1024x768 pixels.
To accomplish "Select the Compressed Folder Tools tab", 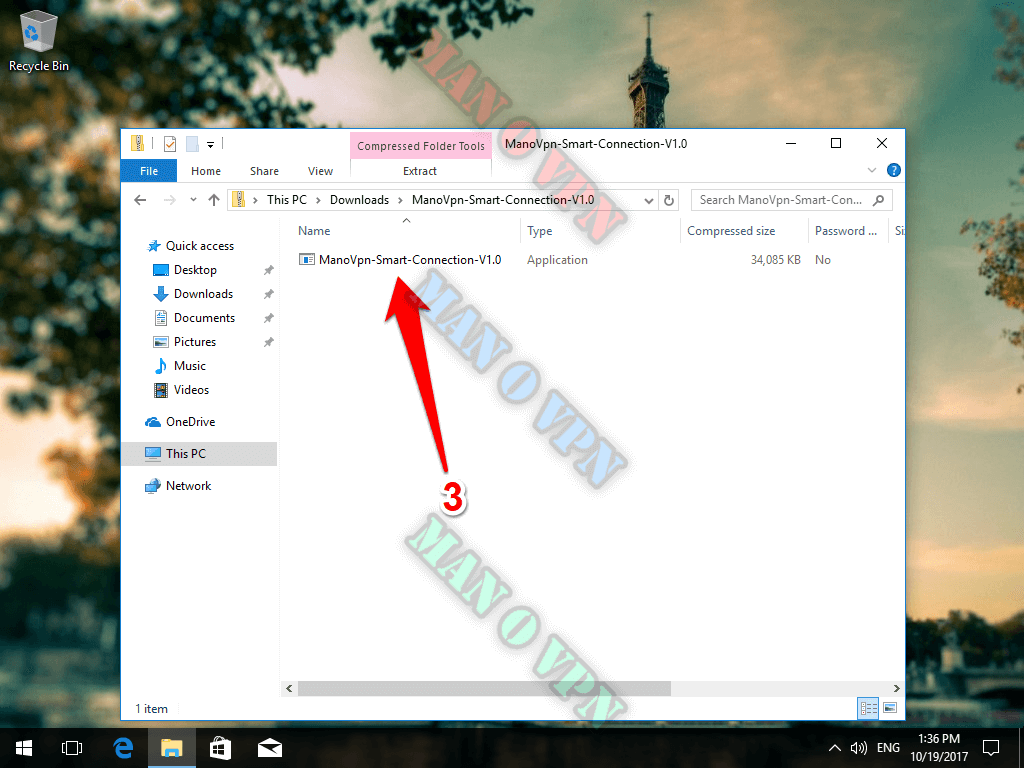I will coord(421,146).
